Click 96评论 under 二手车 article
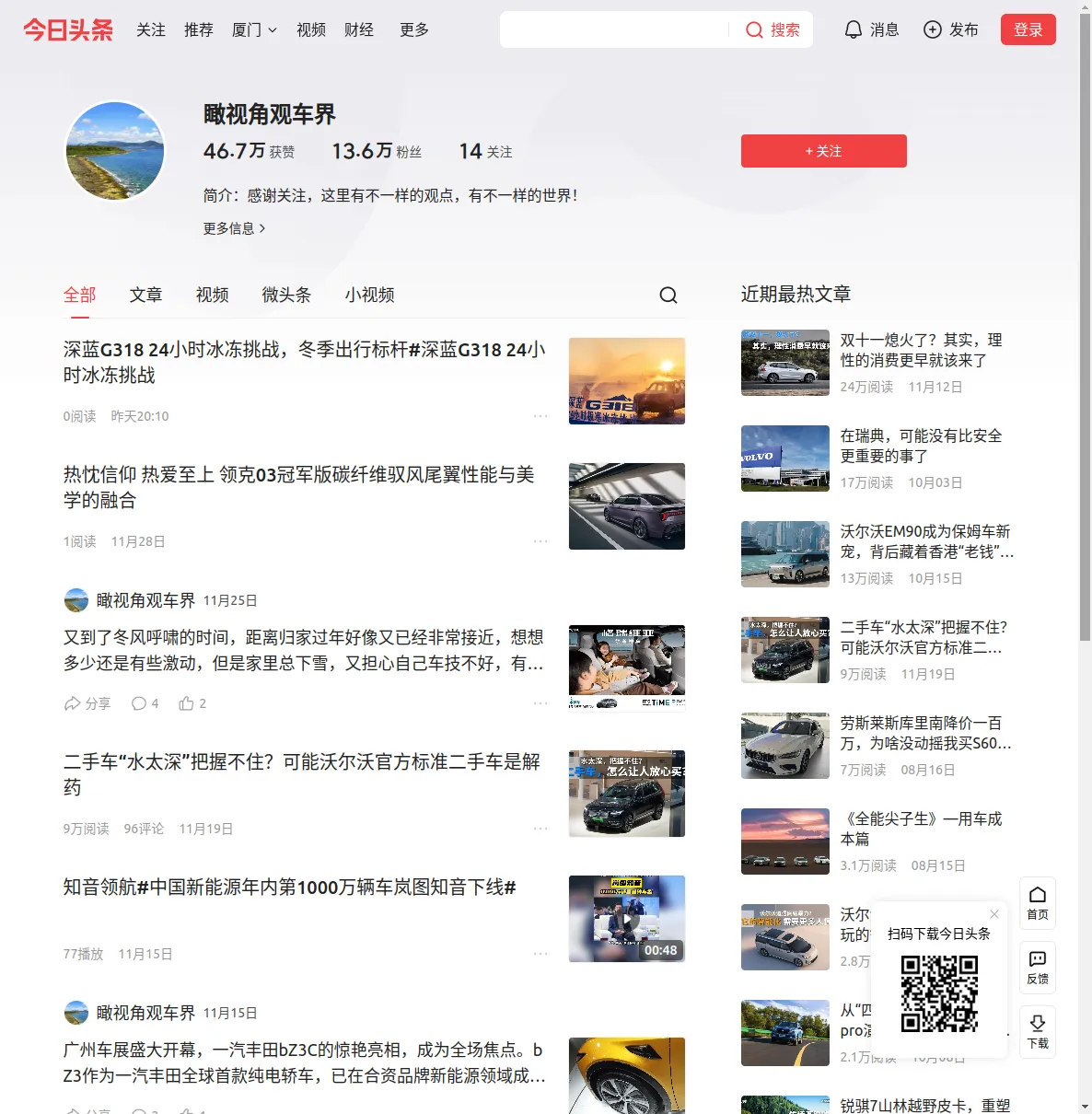1092x1114 pixels. [x=145, y=829]
